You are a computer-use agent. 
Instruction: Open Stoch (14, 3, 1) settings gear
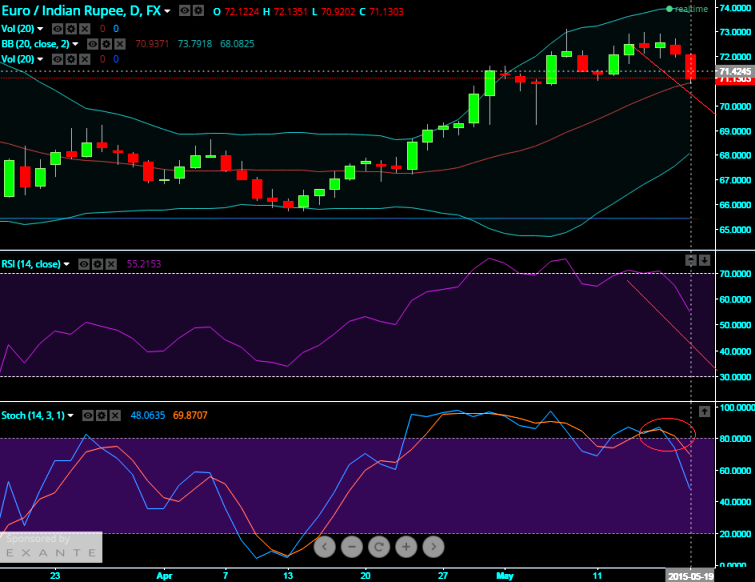click(101, 415)
